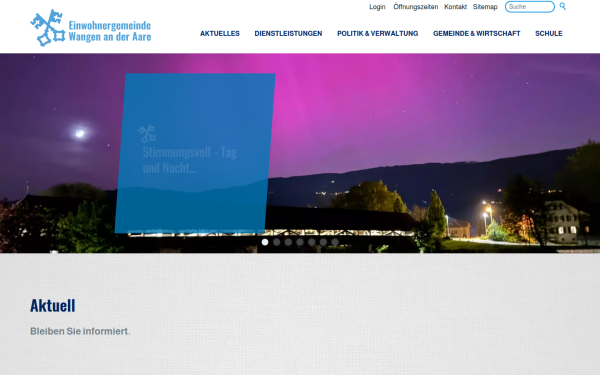Open the GEMEINDE & WIRTSCHAFT menu

pos(476,34)
